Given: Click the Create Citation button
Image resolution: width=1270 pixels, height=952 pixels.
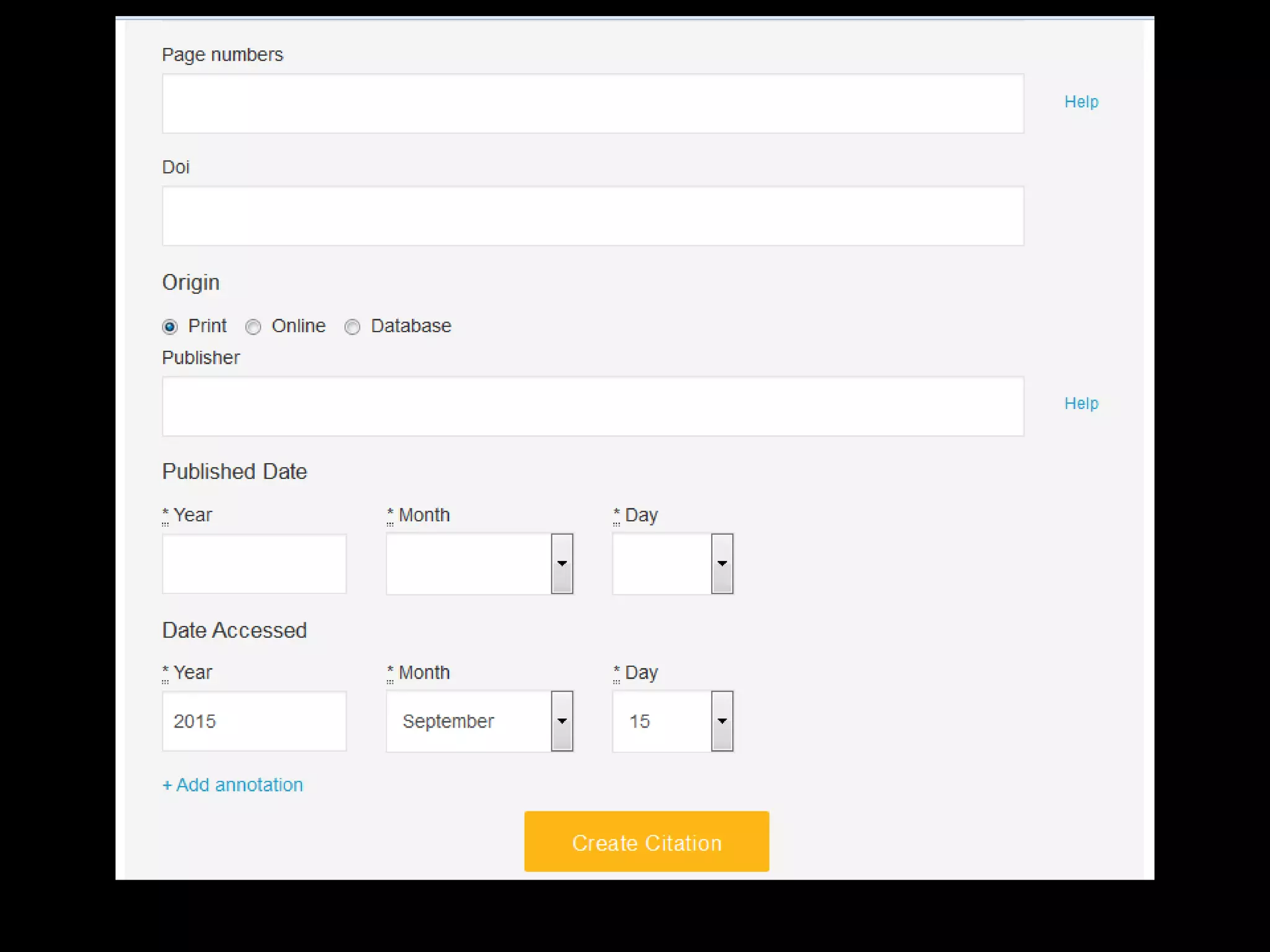Looking at the screenshot, I should tap(646, 842).
